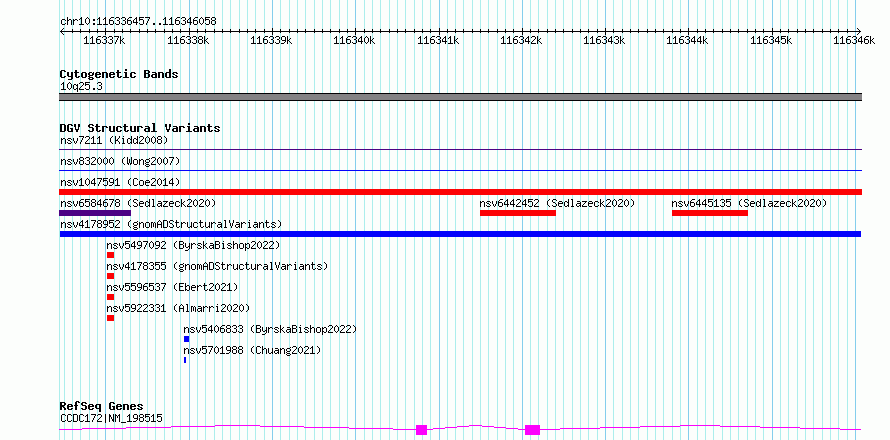Screen dimensions: 890x440
Task: Click the gray 10q25.3 cytogenetic band bar
Action: [460, 97]
